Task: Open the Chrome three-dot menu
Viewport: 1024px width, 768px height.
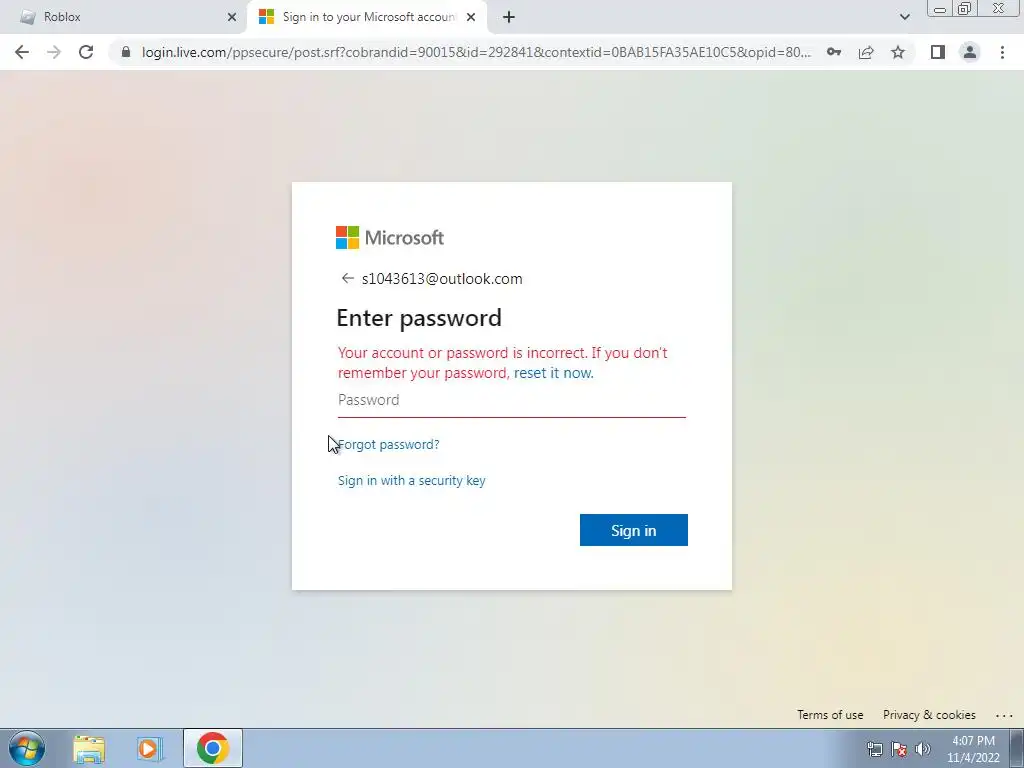Action: [1002, 52]
